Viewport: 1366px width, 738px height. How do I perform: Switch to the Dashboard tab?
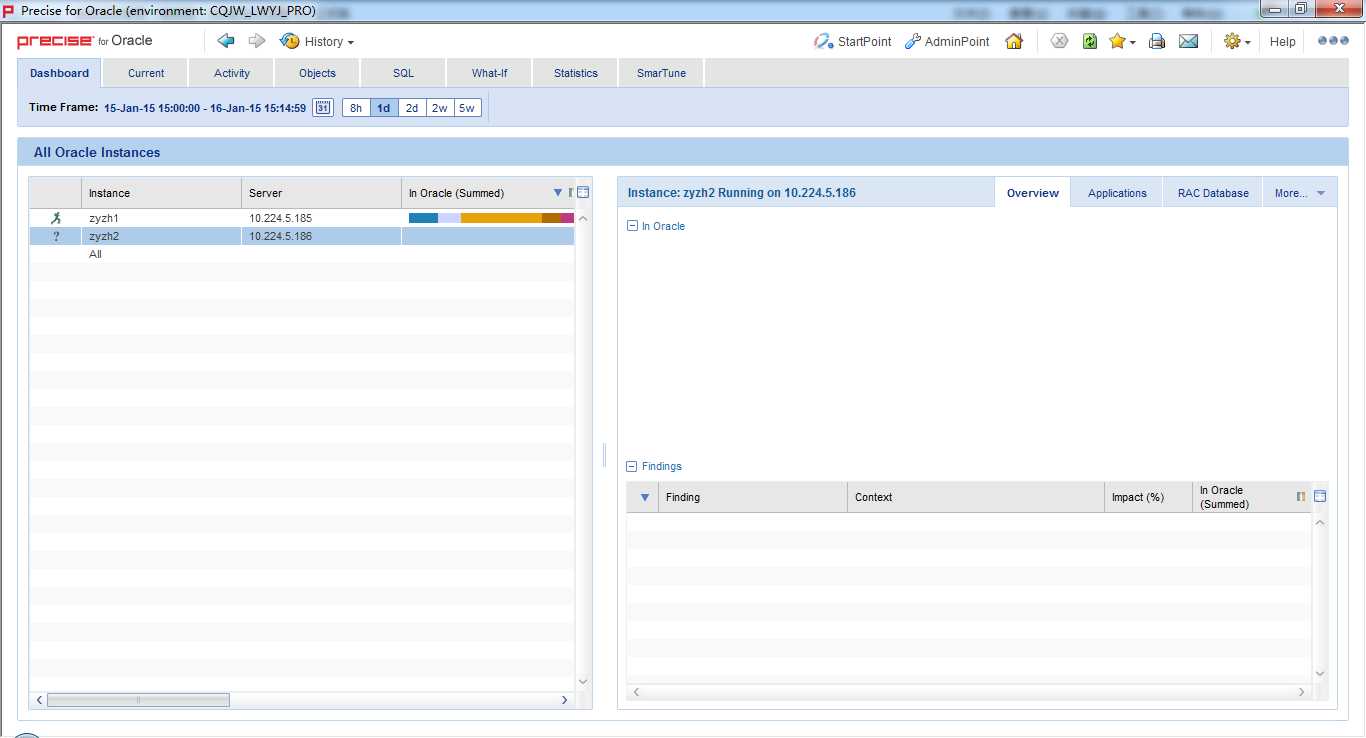click(59, 73)
